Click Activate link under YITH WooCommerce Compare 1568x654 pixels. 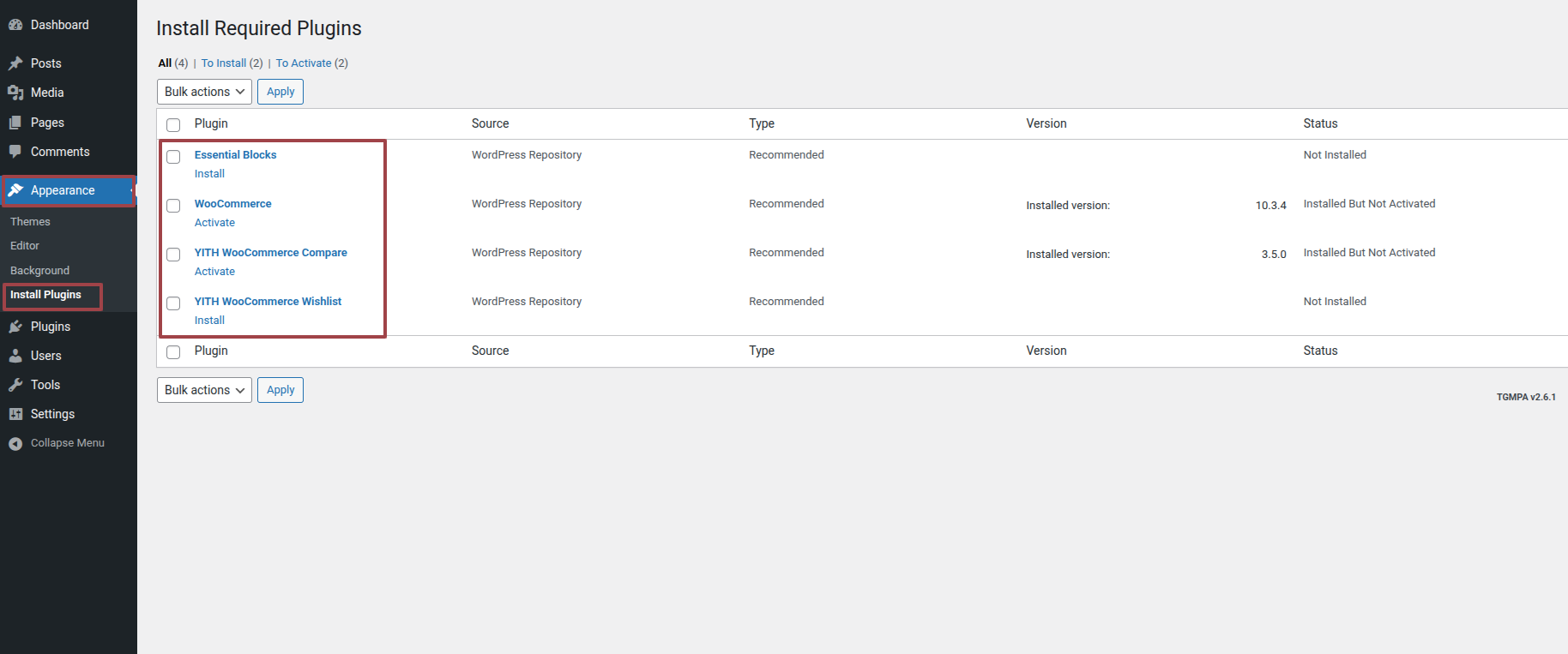[x=214, y=272]
